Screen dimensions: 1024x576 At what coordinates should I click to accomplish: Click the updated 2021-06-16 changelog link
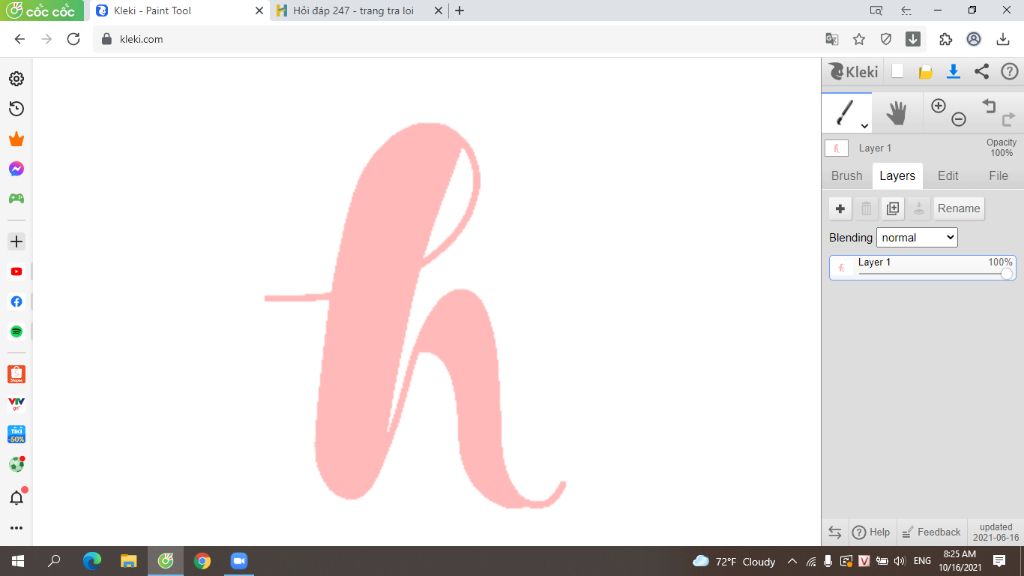[995, 532]
